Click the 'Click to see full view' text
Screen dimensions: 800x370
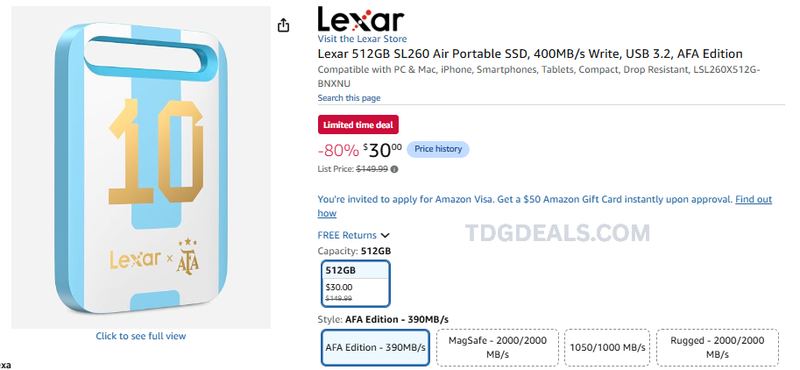pyautogui.click(x=141, y=336)
